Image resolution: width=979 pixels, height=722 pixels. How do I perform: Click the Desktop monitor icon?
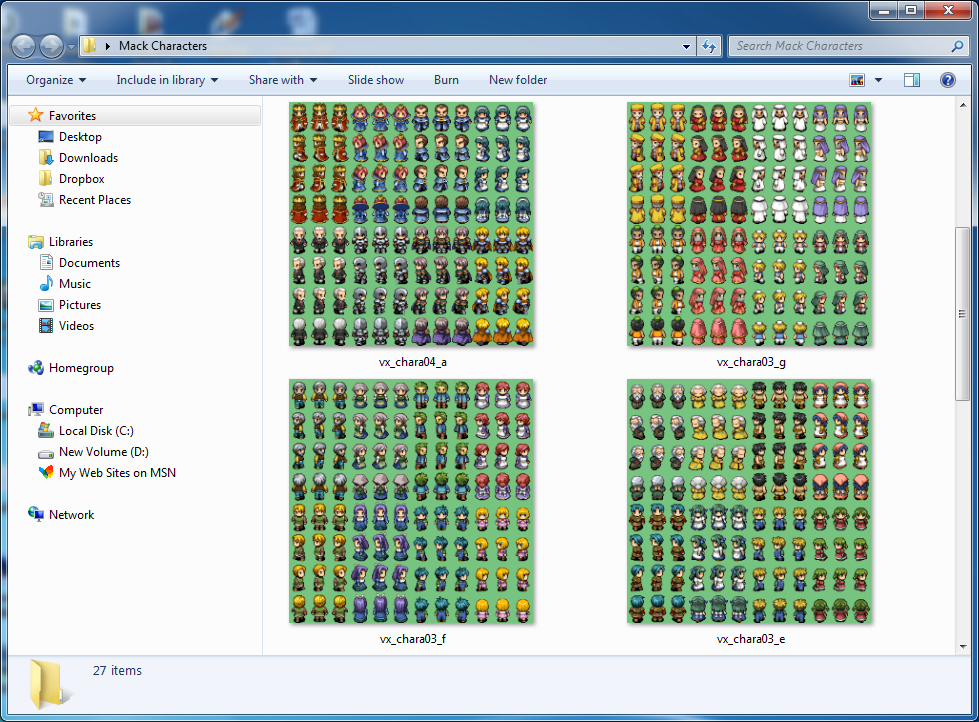pyautogui.click(x=46, y=137)
